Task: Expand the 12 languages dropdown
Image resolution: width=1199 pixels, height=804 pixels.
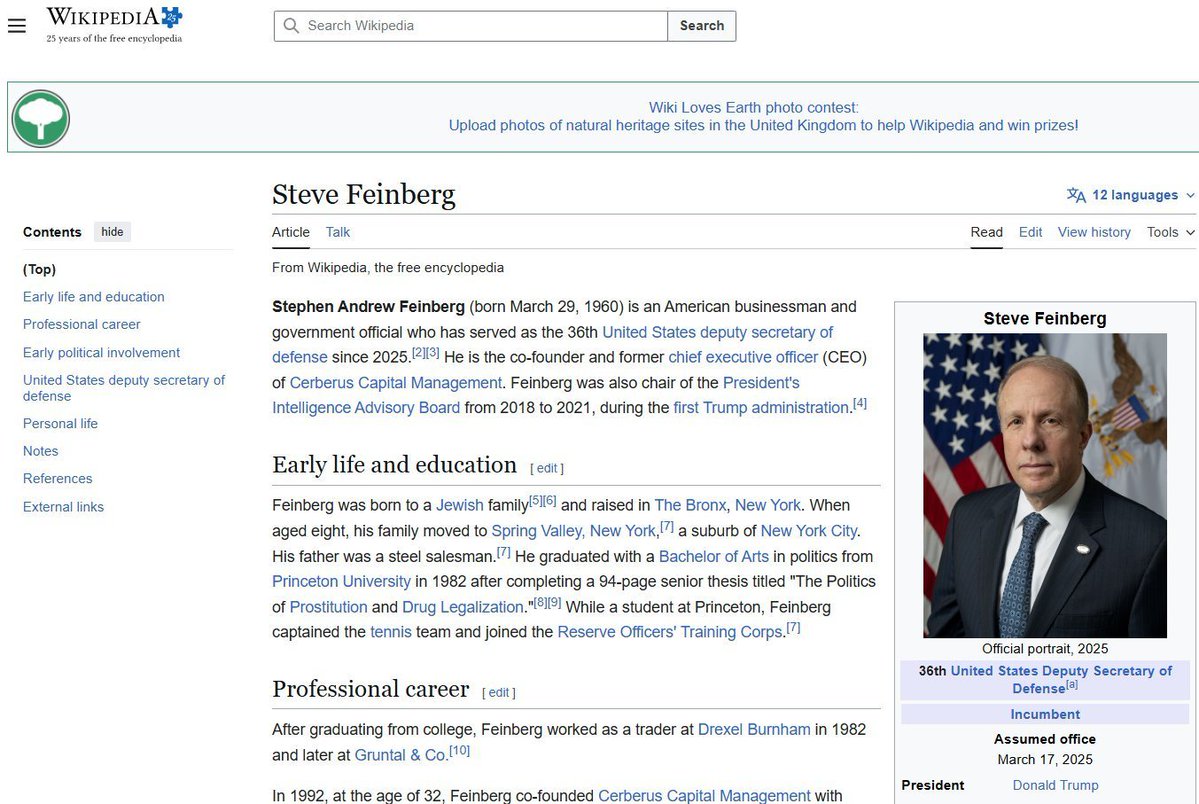Action: coord(1131,195)
